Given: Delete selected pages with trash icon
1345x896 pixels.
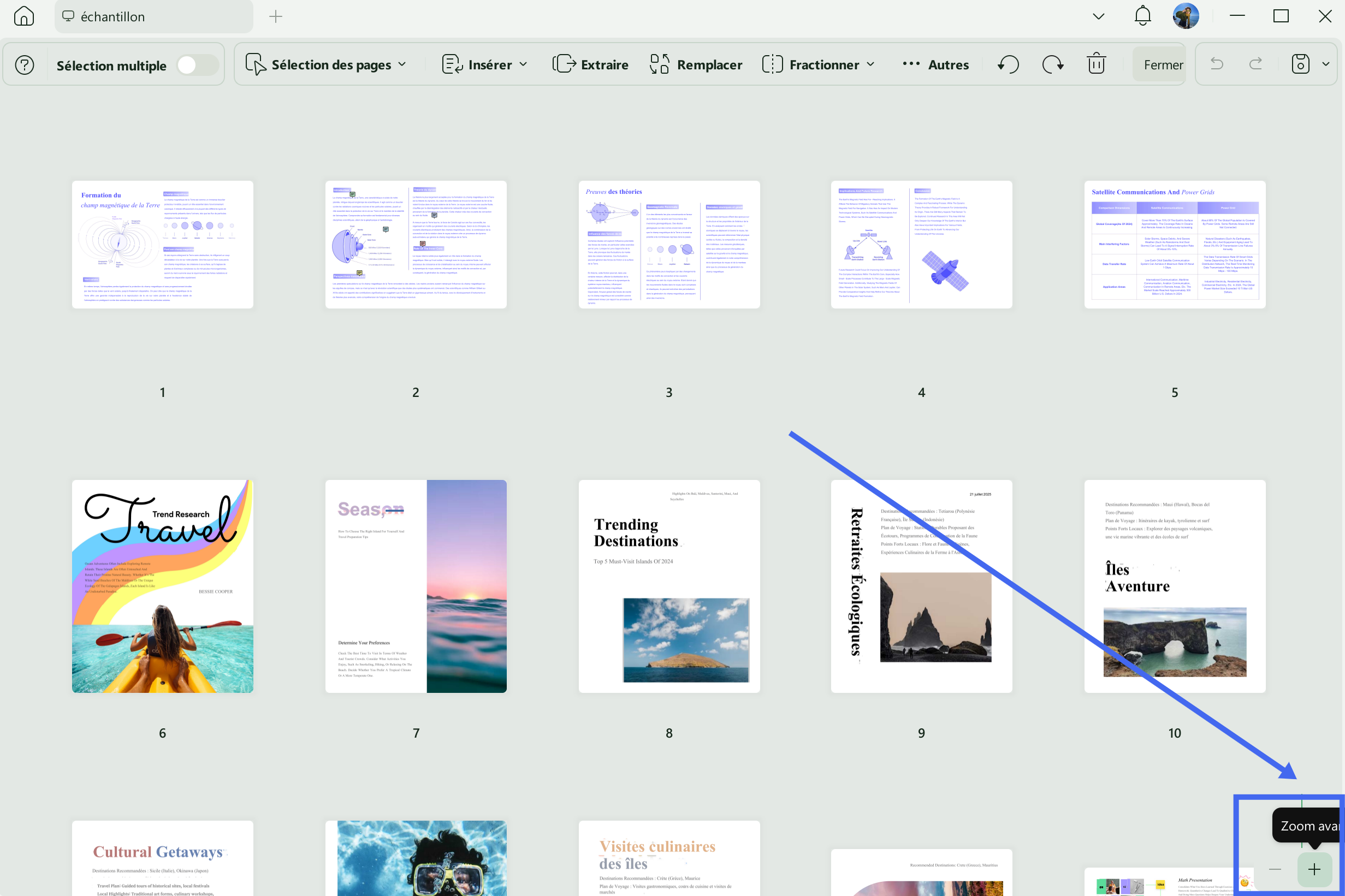Looking at the screenshot, I should point(1096,63).
